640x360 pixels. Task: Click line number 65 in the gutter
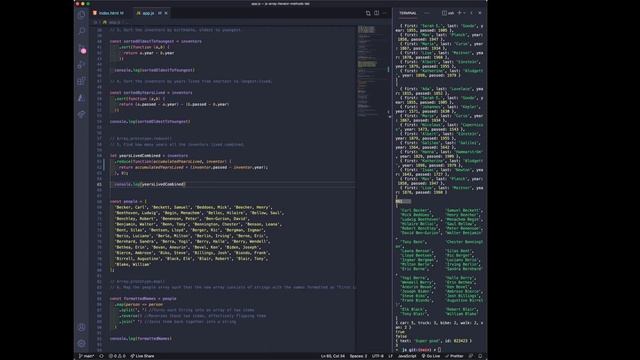pos(99,184)
